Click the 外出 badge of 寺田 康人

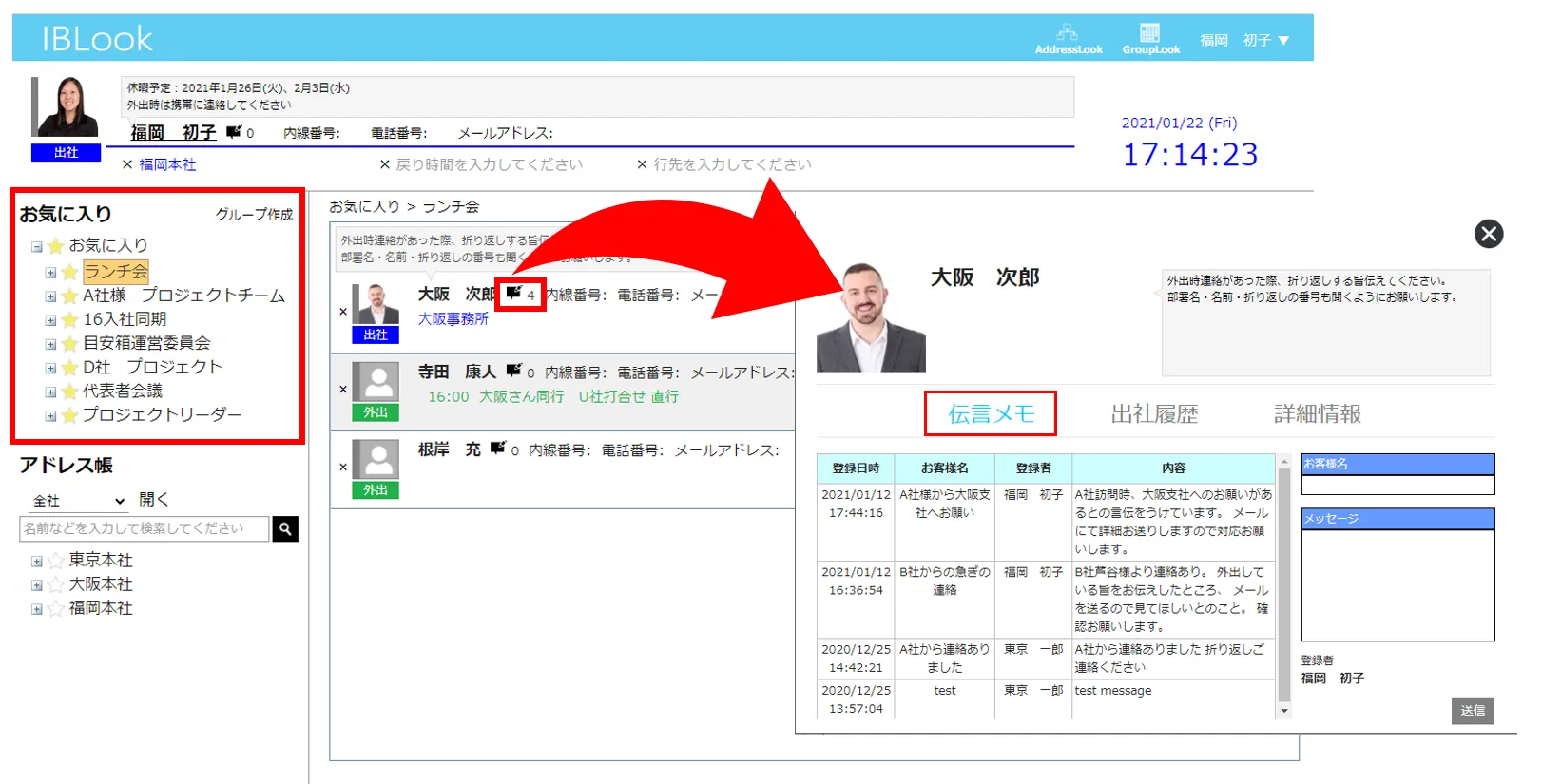pos(376,413)
